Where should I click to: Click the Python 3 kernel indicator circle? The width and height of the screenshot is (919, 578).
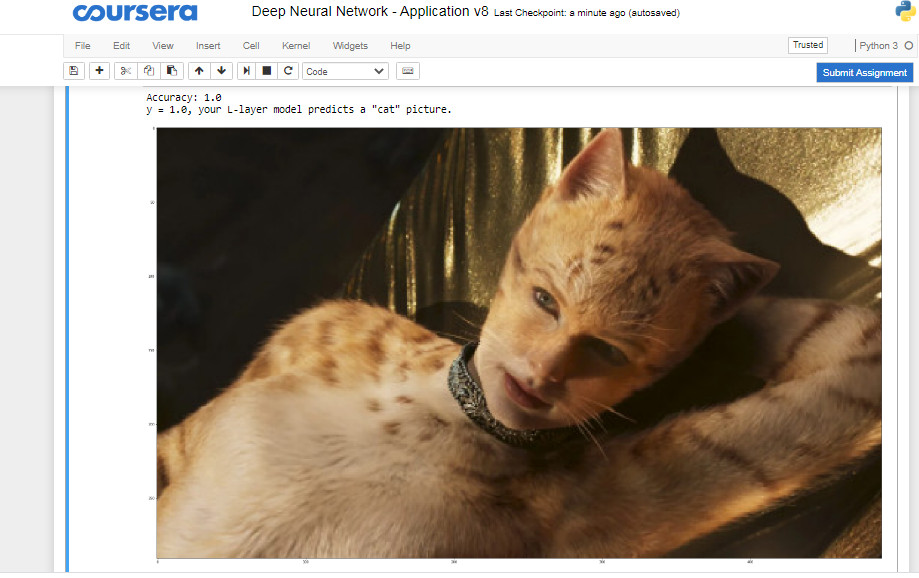908,46
